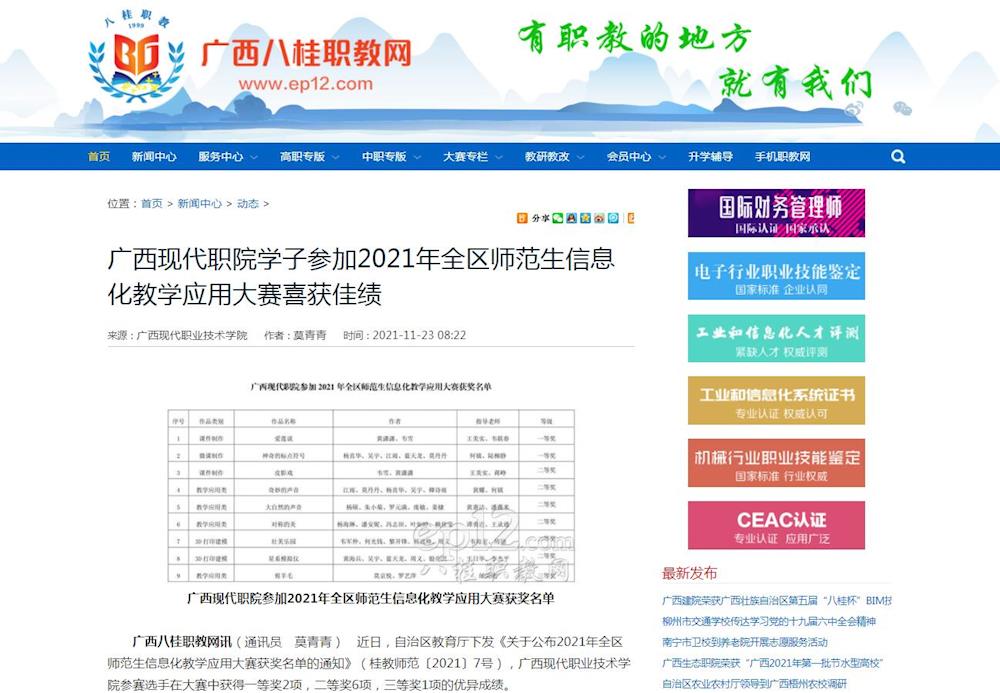Share the article via WeChat icon
Viewport: 1000px width, 693px height.
(557, 218)
